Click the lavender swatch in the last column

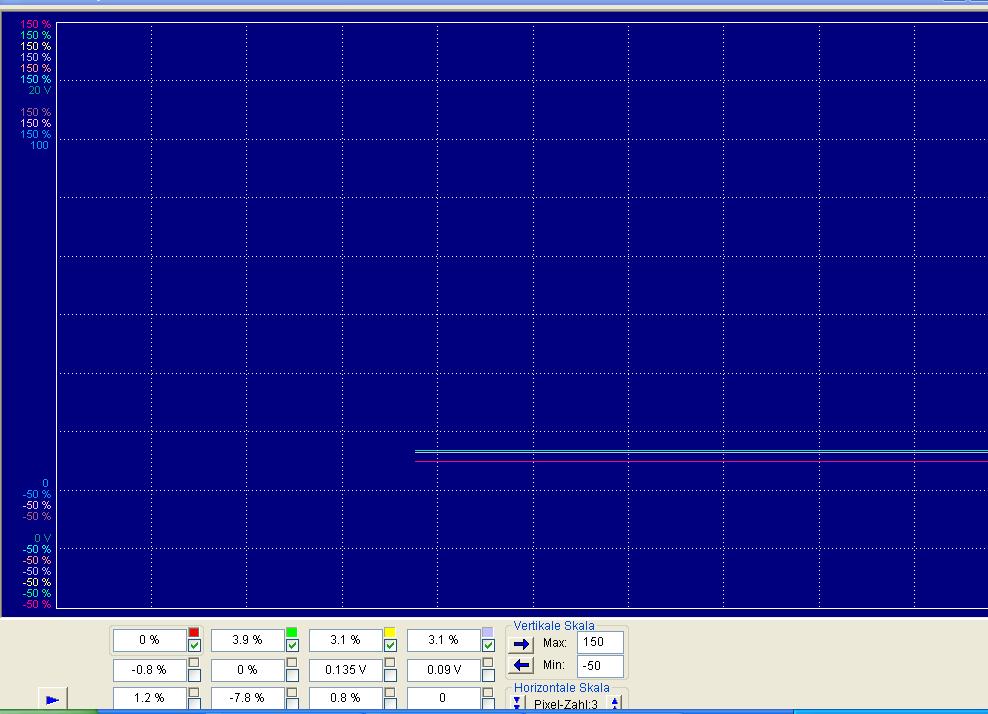coord(488,632)
